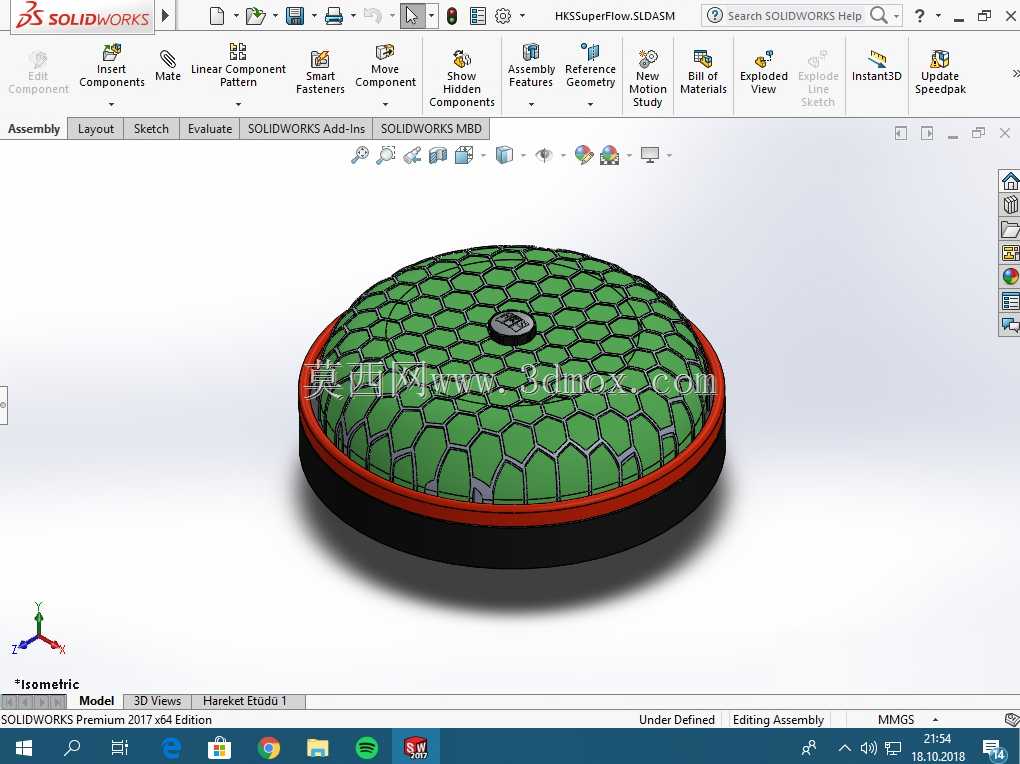Toggle the Section View icon
Viewport: 1020px width, 764px height.
click(x=438, y=155)
